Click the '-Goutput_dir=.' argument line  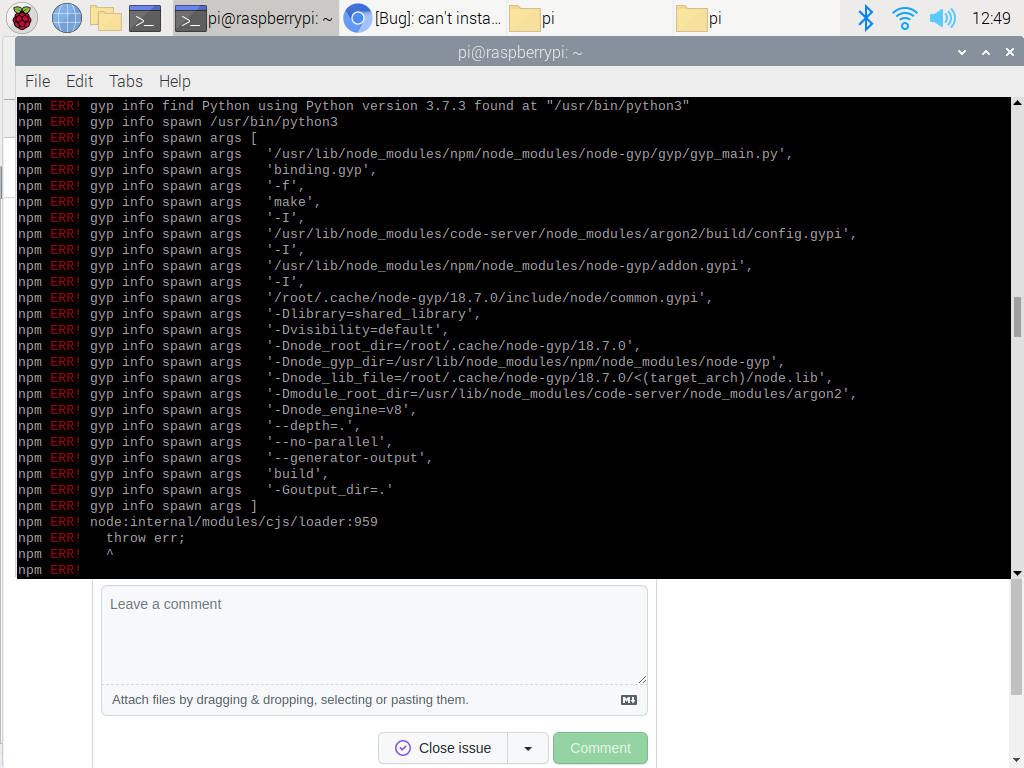coord(330,490)
